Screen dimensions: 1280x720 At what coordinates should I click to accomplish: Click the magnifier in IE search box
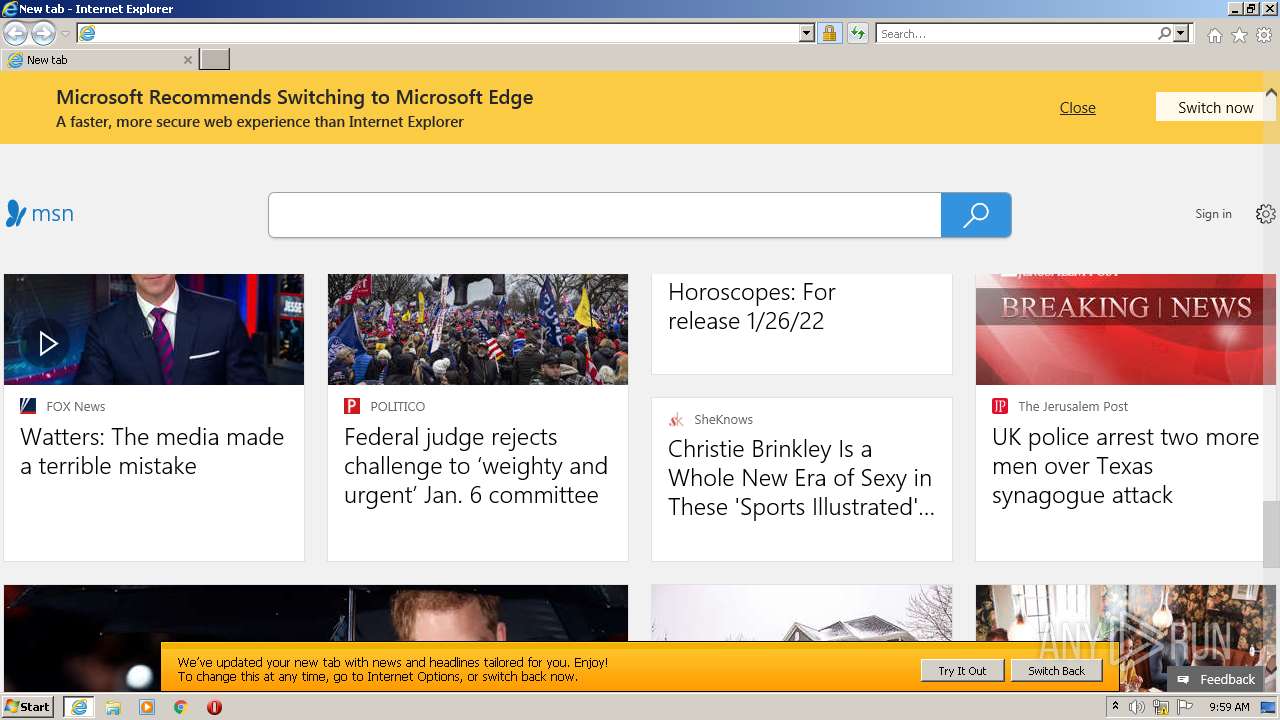[1164, 33]
